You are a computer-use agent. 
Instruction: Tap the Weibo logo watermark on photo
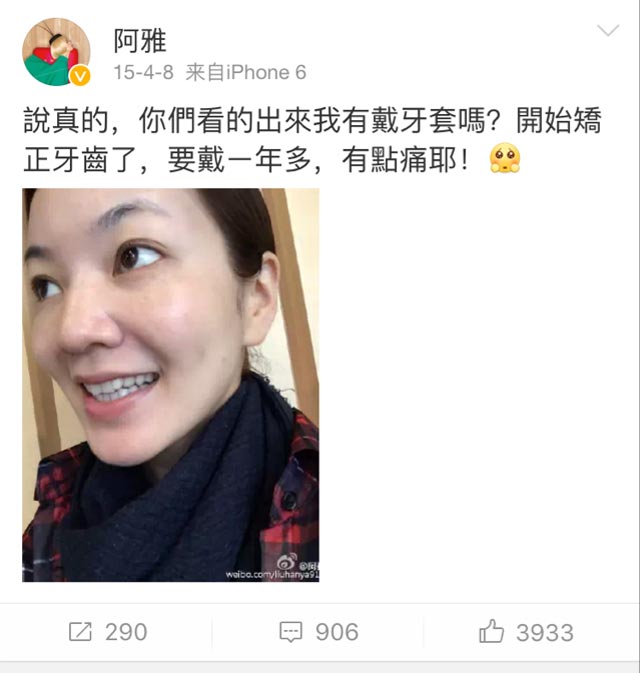287,561
